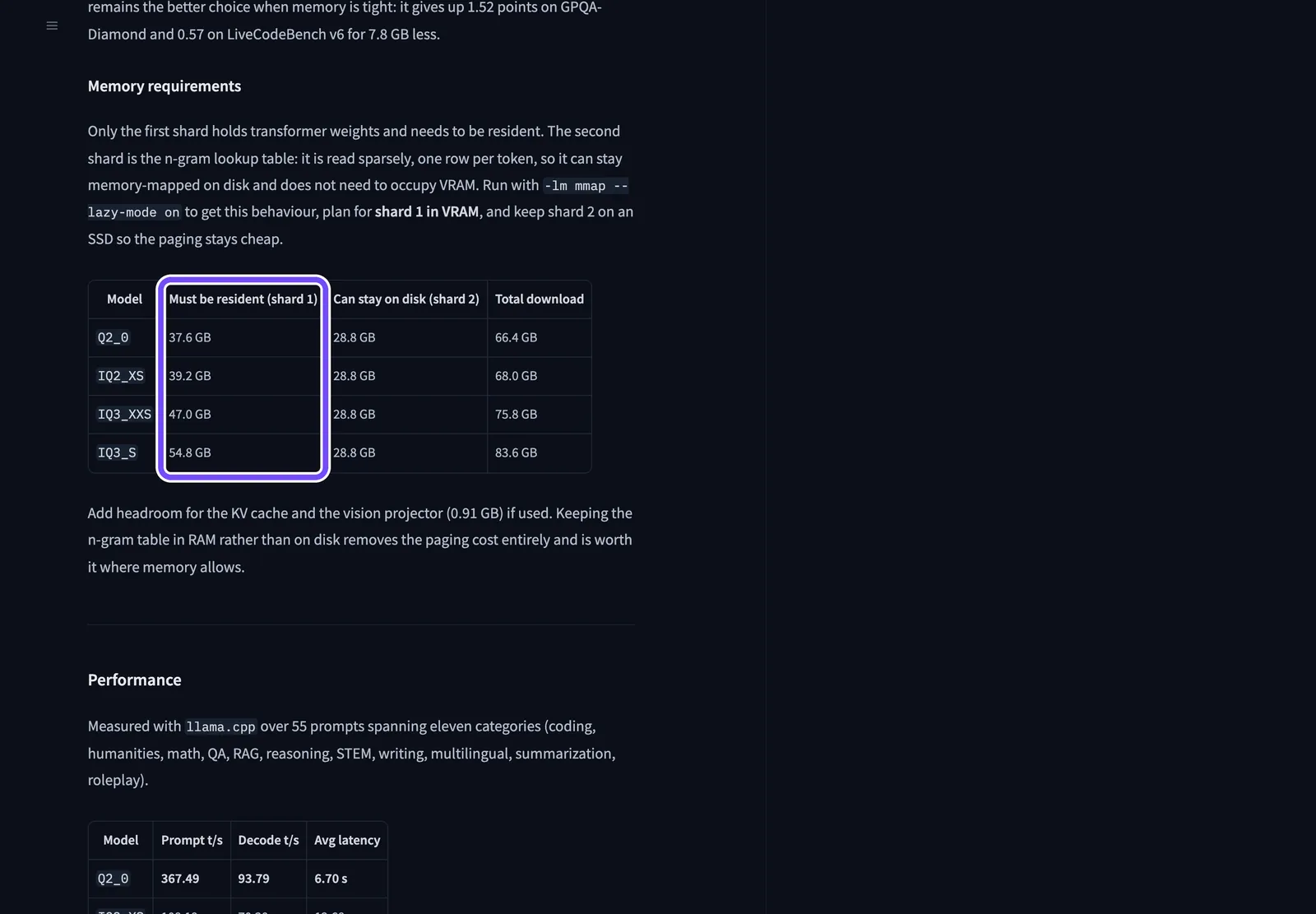Click the 'Can stay on disk (shard 2)' header
Viewport: 1316px width, 914px height.
tap(406, 299)
